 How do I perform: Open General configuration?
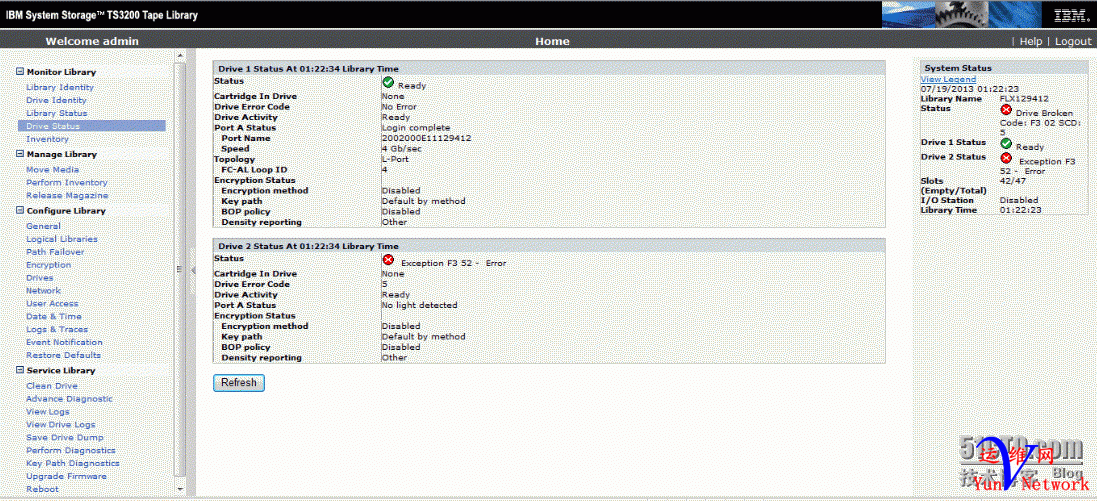point(43,226)
